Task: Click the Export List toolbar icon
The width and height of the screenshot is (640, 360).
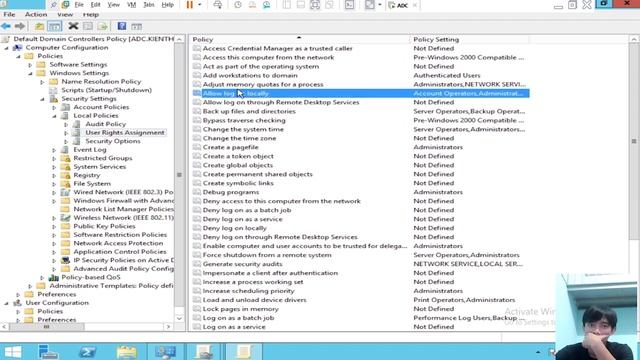Action: (x=102, y=27)
